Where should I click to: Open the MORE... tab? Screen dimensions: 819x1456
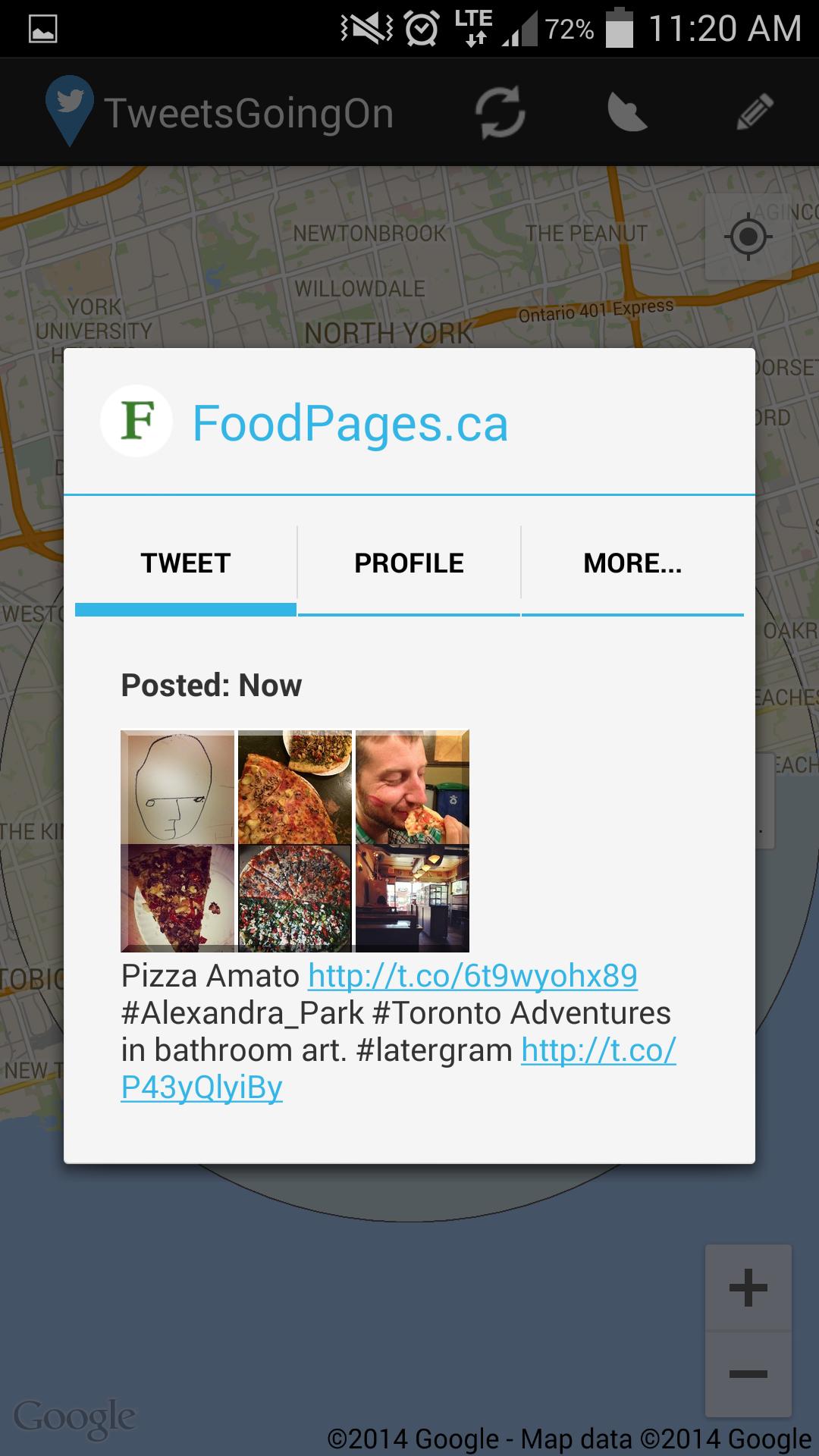click(x=632, y=563)
